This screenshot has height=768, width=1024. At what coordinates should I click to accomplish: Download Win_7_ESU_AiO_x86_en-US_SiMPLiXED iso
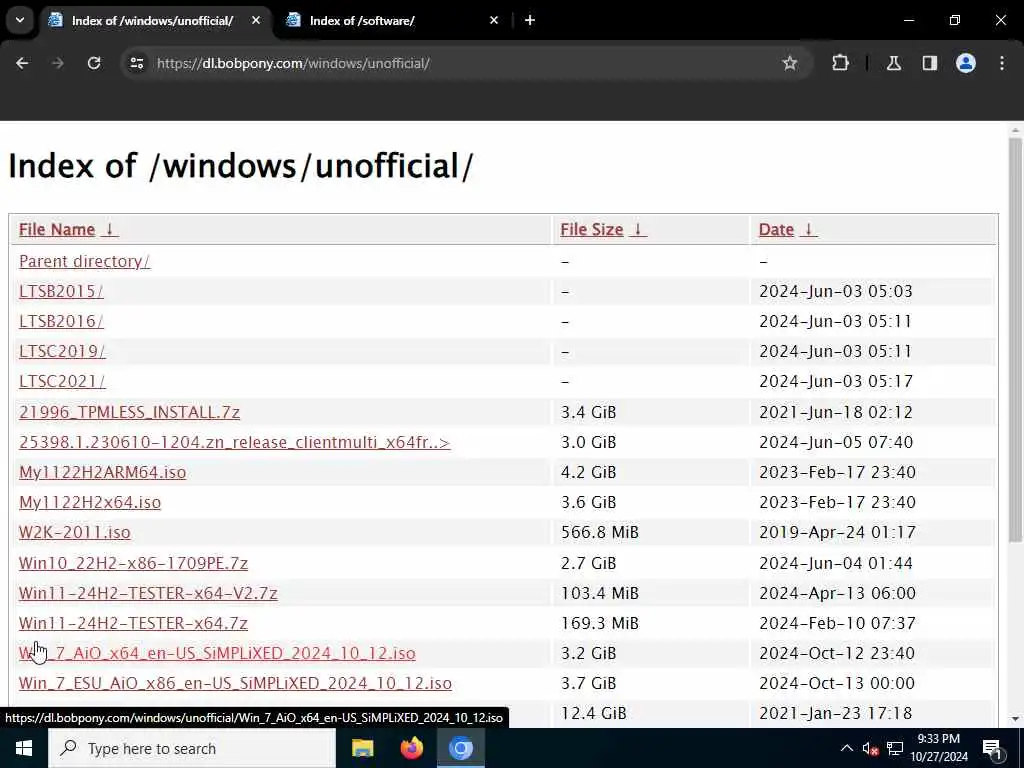[x=235, y=683]
